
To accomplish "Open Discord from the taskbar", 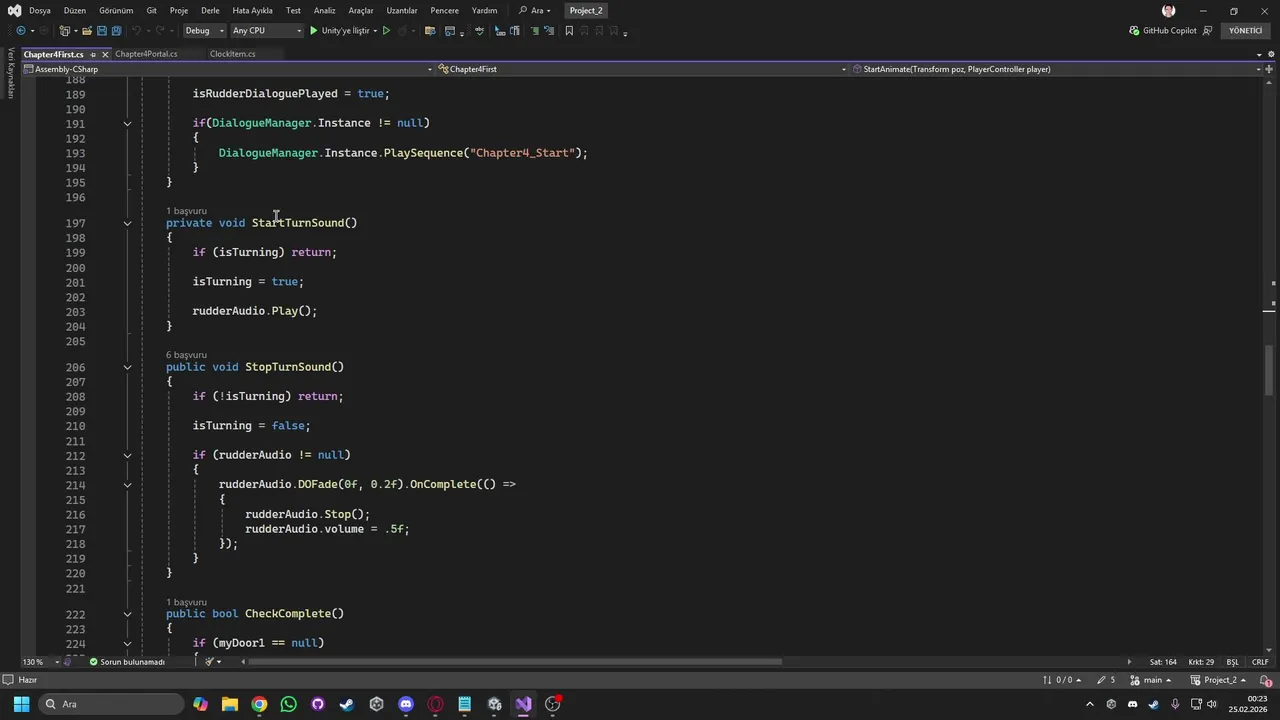I will point(406,704).
